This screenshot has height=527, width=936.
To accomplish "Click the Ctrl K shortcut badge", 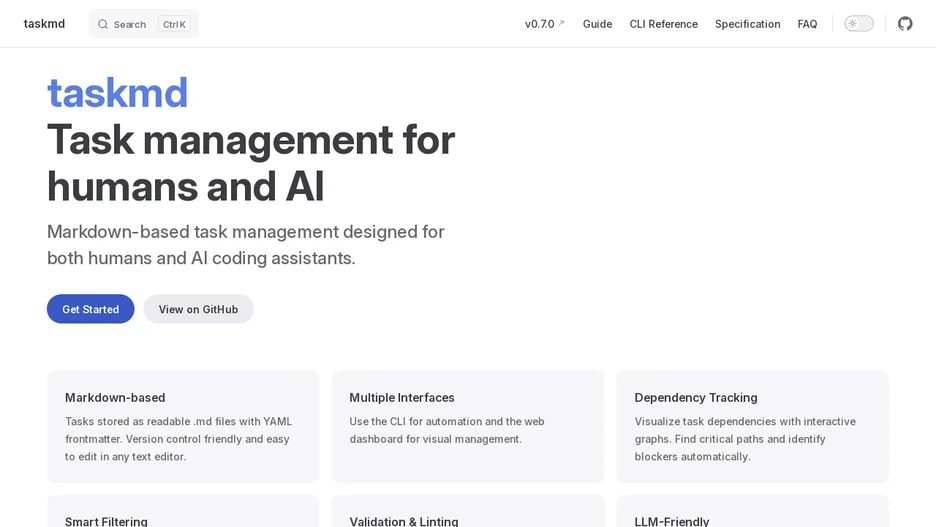I will [174, 24].
